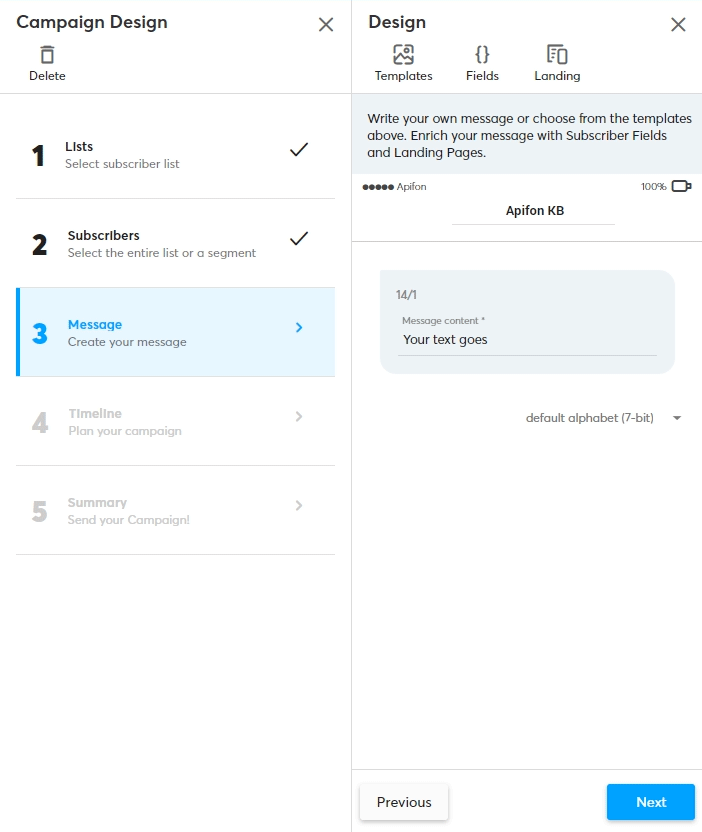The image size is (702, 832).
Task: Click the battery icon in phone preview
Action: pyautogui.click(x=681, y=187)
